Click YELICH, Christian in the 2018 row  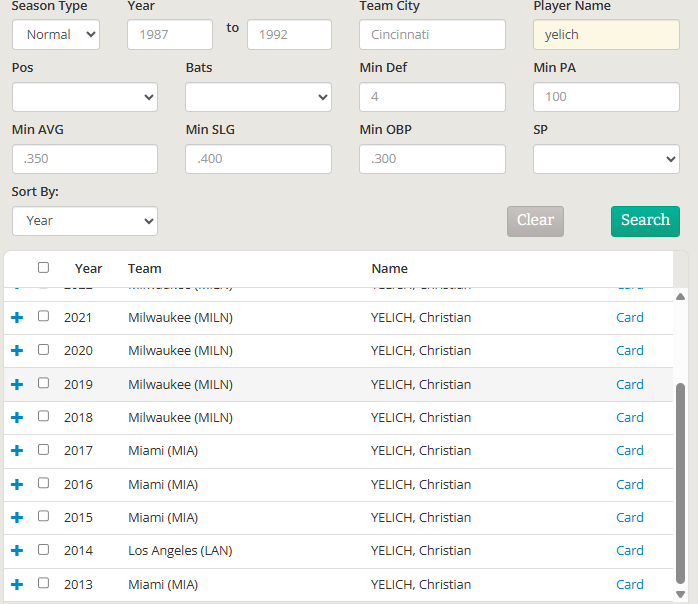click(x=421, y=418)
